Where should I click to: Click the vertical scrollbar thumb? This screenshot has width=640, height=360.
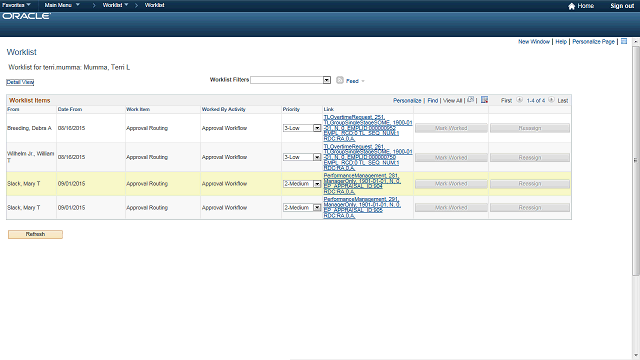(636, 160)
